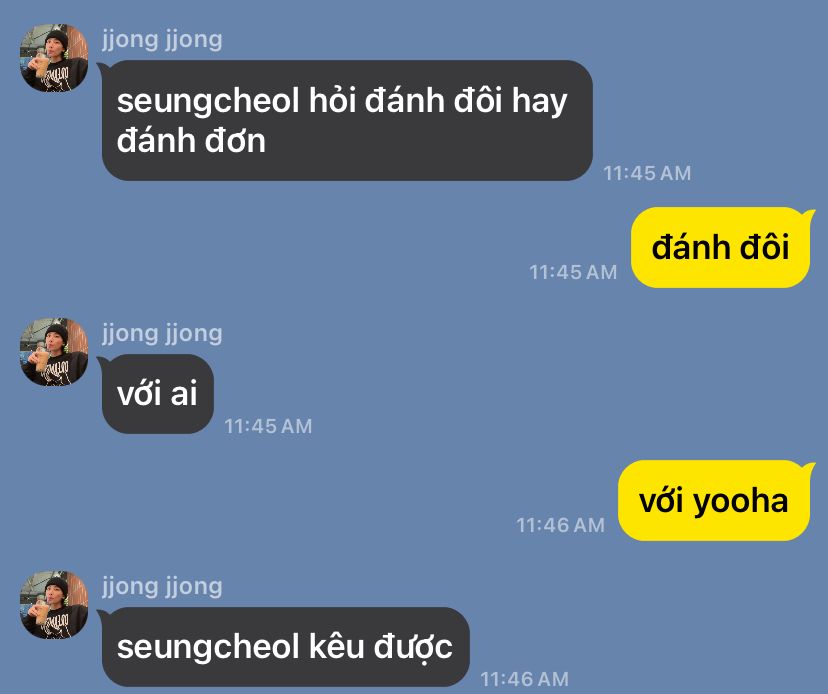Select the 'seungcheol hỏi đánh đôi hay đánh đơn' bubble
828x694 pixels.
click(x=347, y=120)
